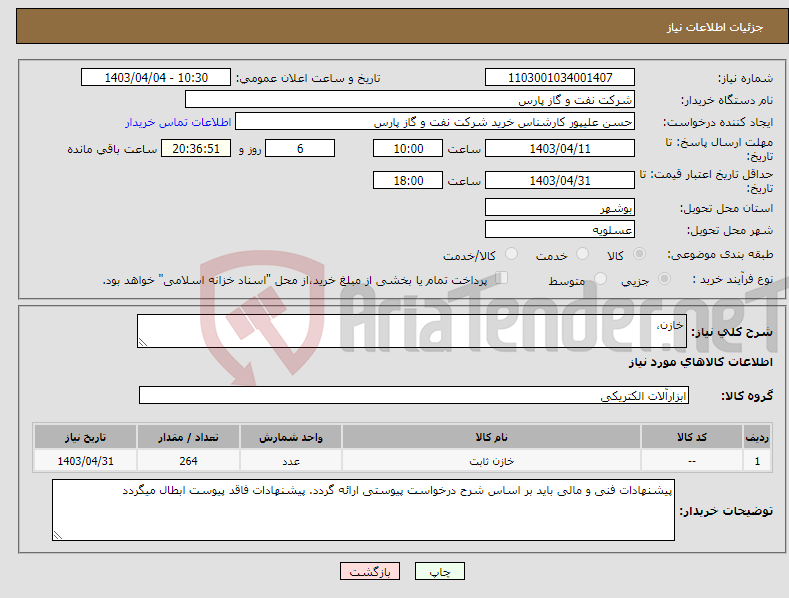Click the table need date cell 1403/04/31
Screen dimensions: 789x598
(x=86, y=461)
